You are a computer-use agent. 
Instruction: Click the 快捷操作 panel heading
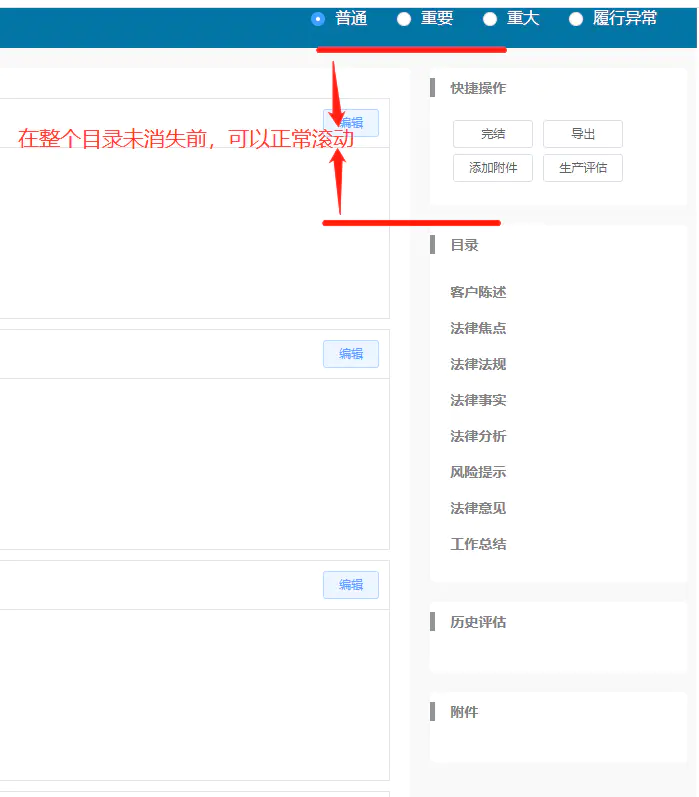(478, 88)
